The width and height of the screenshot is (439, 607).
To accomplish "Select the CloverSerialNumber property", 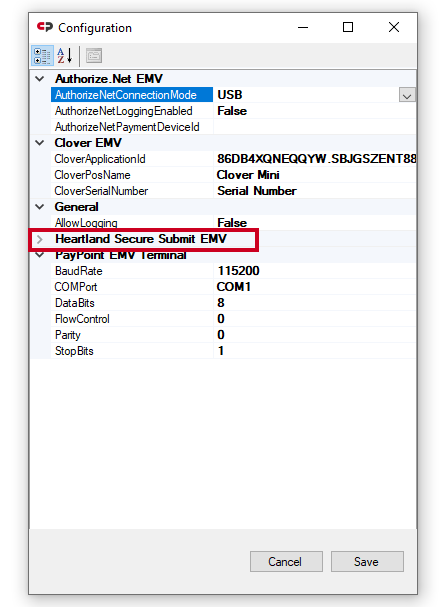I will click(x=132, y=191).
